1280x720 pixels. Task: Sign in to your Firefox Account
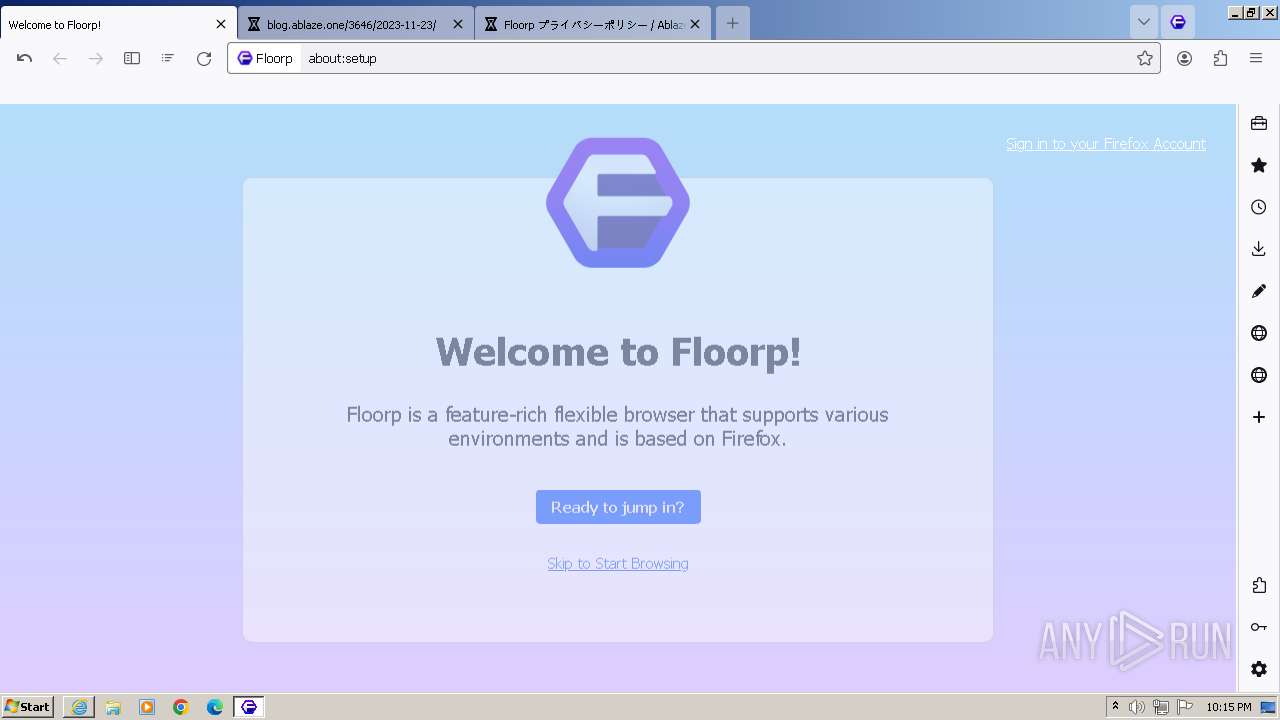[x=1106, y=144]
